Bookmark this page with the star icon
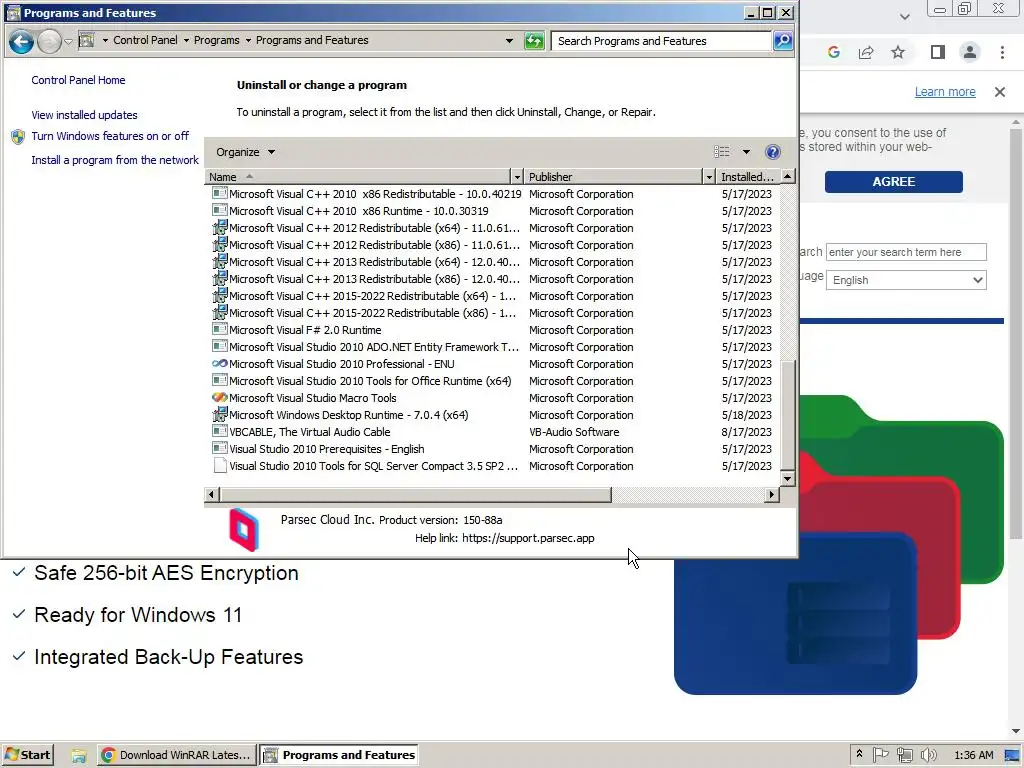The width and height of the screenshot is (1024, 768). tap(898, 52)
